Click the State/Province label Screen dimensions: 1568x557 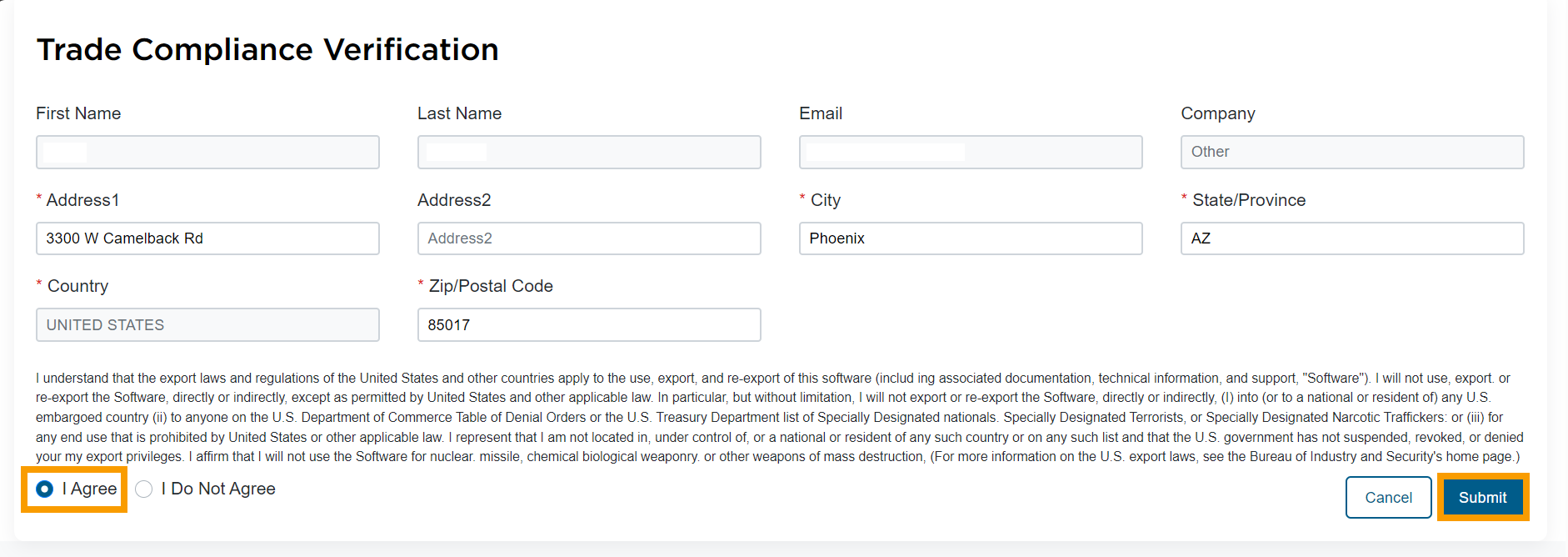[1249, 200]
